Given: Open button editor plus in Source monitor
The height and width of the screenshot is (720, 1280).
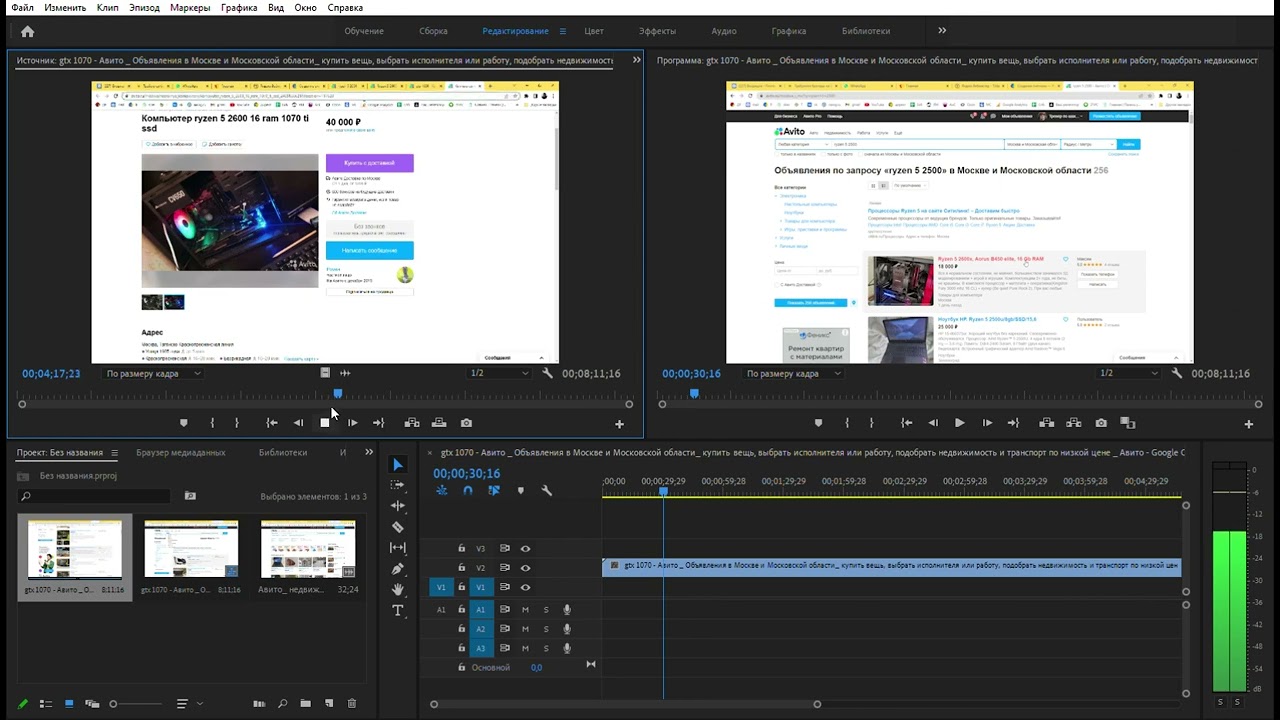Looking at the screenshot, I should (x=619, y=424).
